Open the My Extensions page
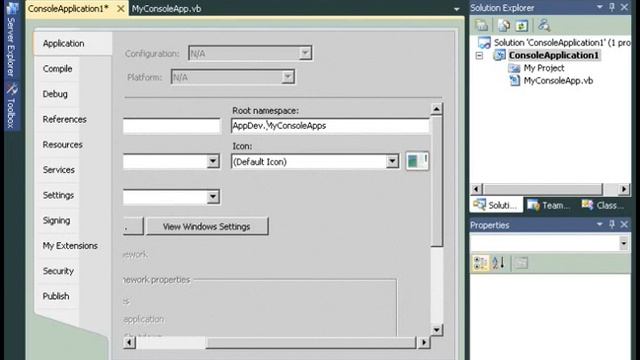640x360 pixels. point(70,246)
